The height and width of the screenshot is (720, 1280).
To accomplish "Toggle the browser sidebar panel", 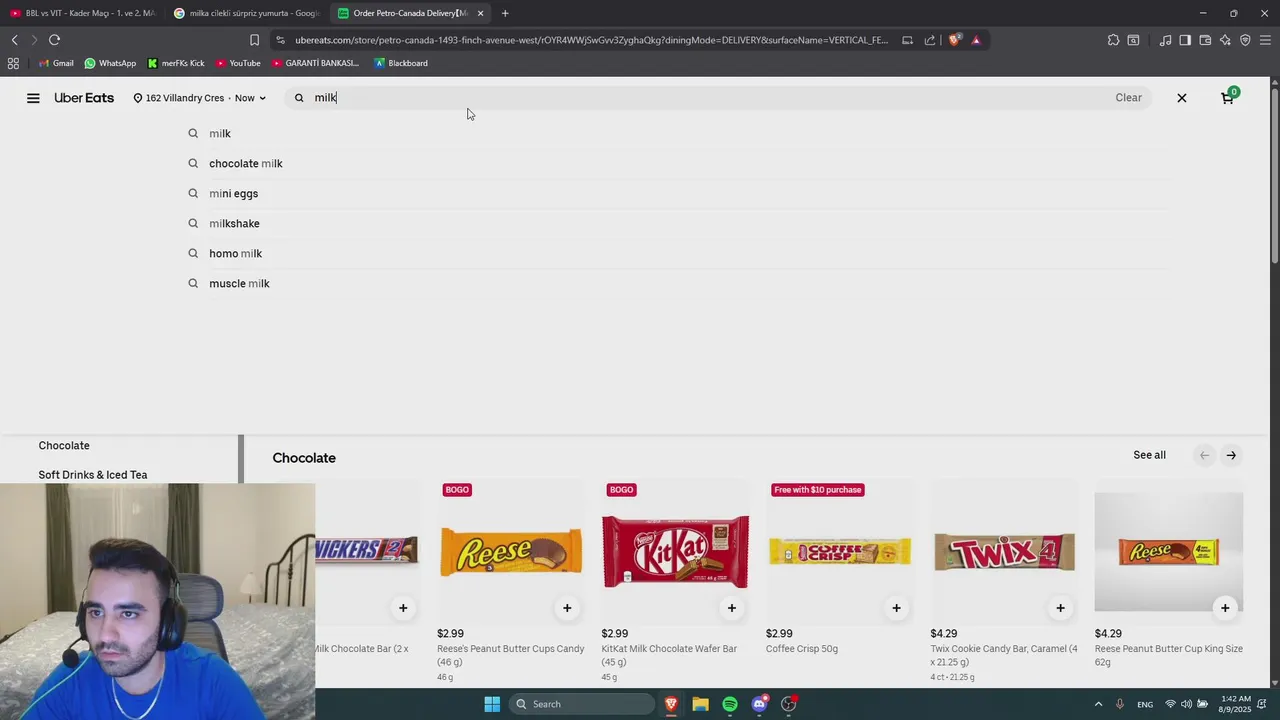I will coord(1185,40).
